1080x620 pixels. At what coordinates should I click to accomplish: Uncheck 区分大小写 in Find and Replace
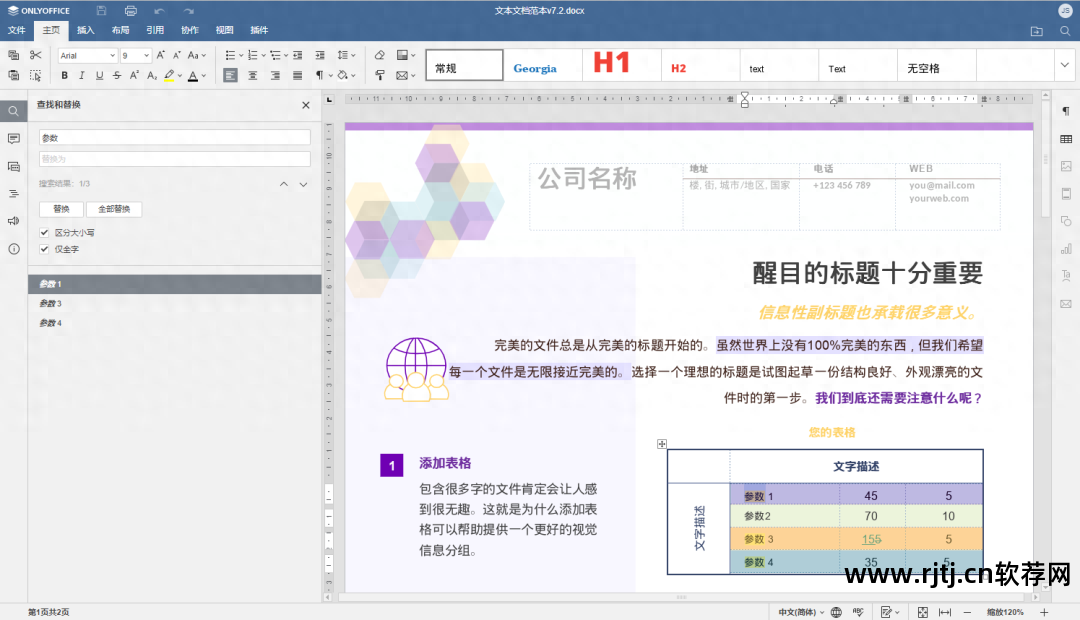point(43,233)
